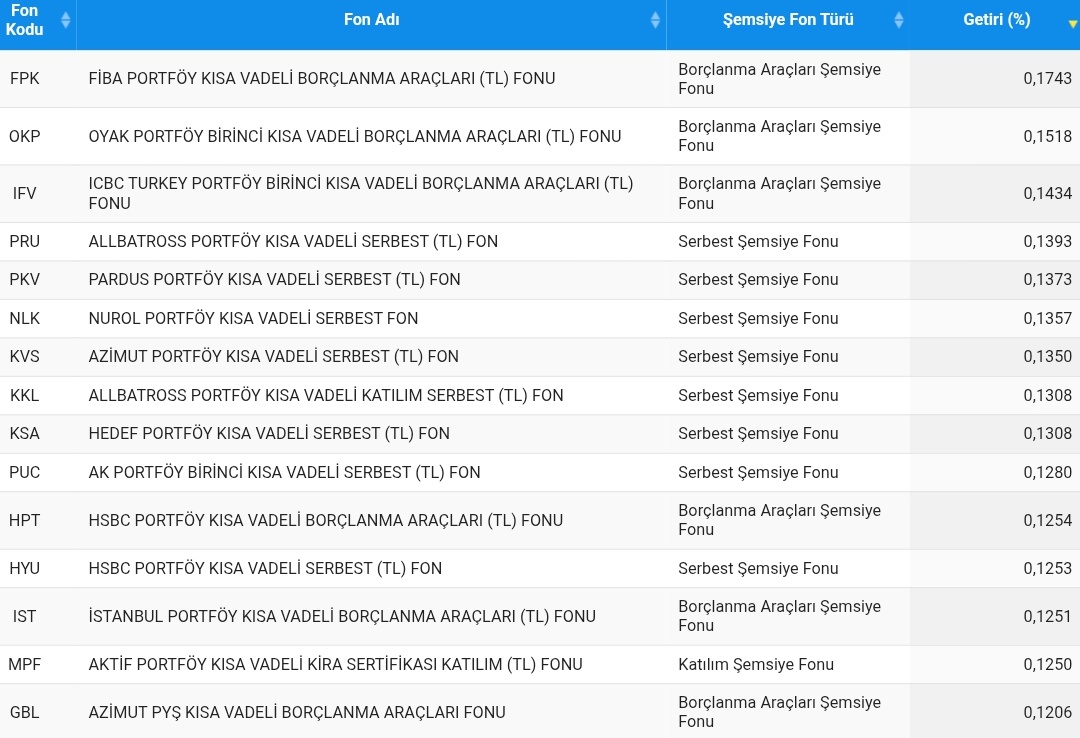Sort by Fon Kodu column arrows
This screenshot has height=738, width=1080.
(65, 20)
